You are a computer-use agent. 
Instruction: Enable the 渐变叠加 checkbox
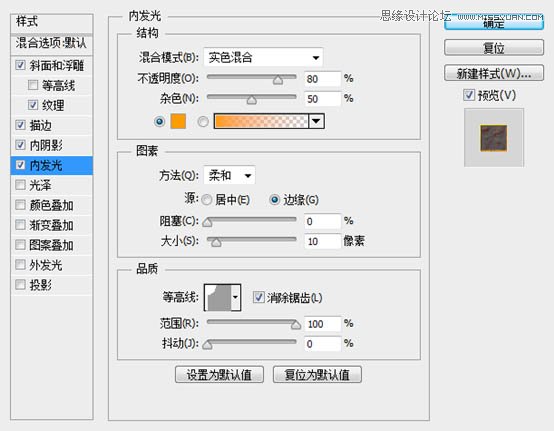pyautogui.click(x=20, y=224)
